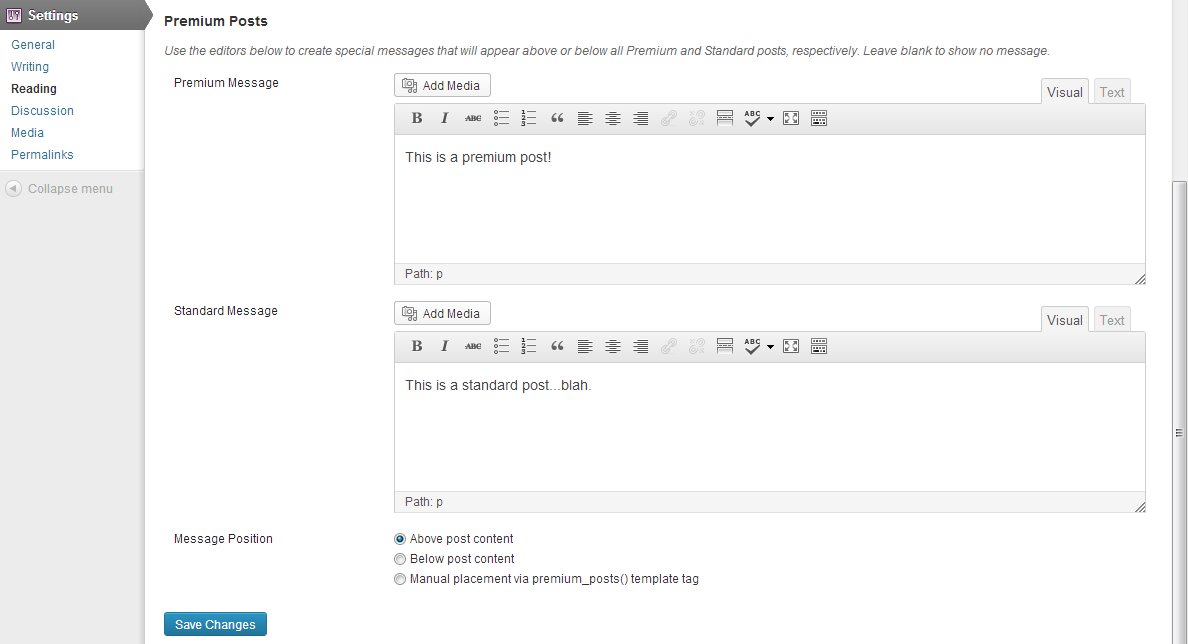Align center in Standard Message editor
The image size is (1188, 644).
[613, 346]
